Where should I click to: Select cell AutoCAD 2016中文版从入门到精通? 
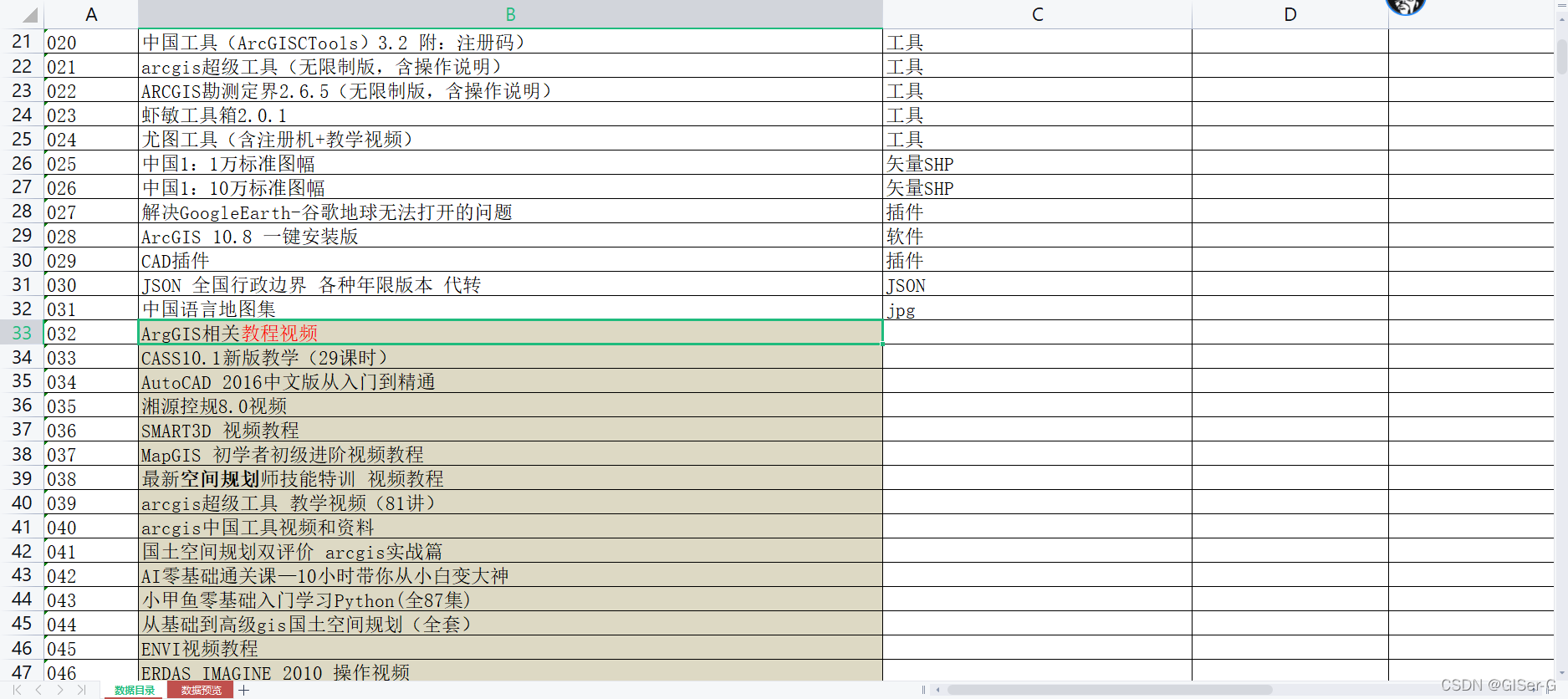[x=510, y=381]
